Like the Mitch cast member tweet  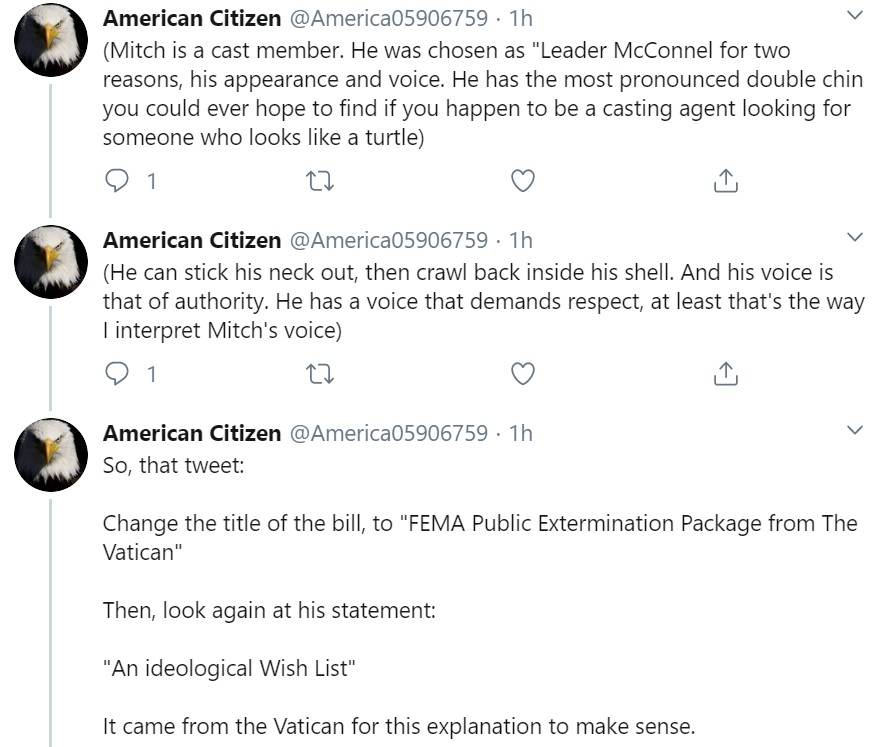(522, 181)
